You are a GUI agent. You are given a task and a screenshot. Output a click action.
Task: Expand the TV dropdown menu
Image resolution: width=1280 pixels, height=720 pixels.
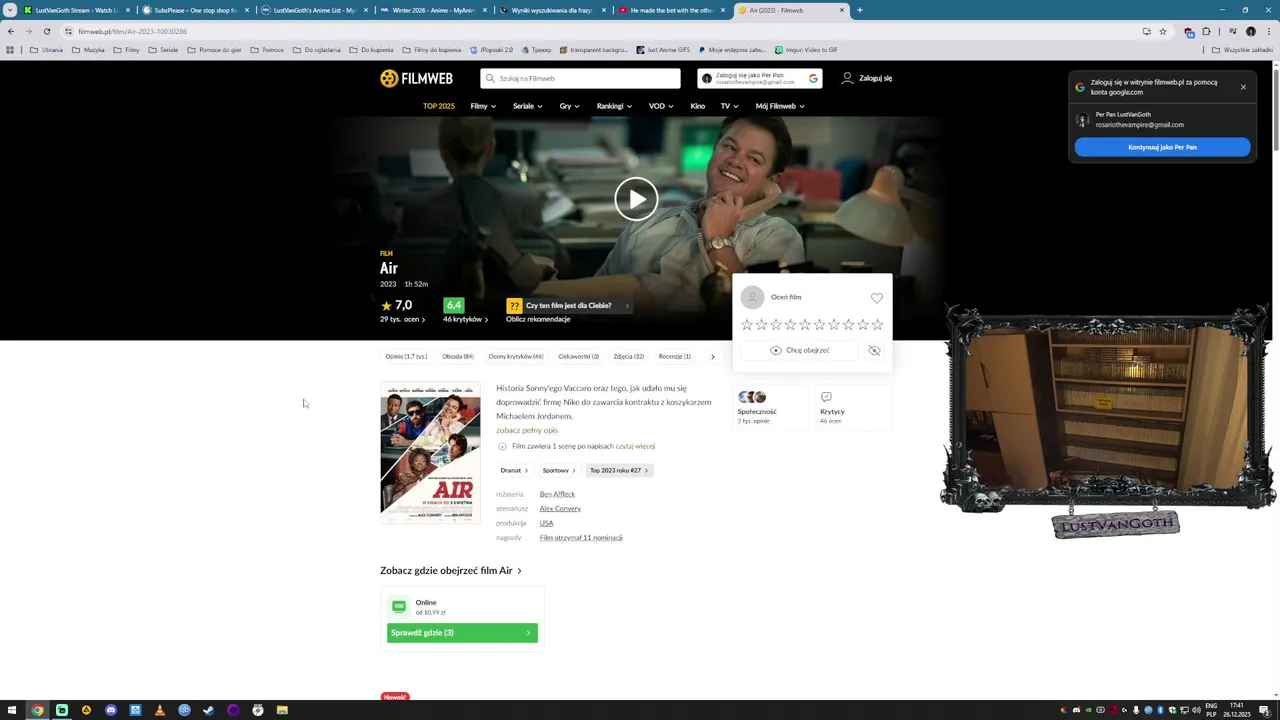(x=729, y=106)
